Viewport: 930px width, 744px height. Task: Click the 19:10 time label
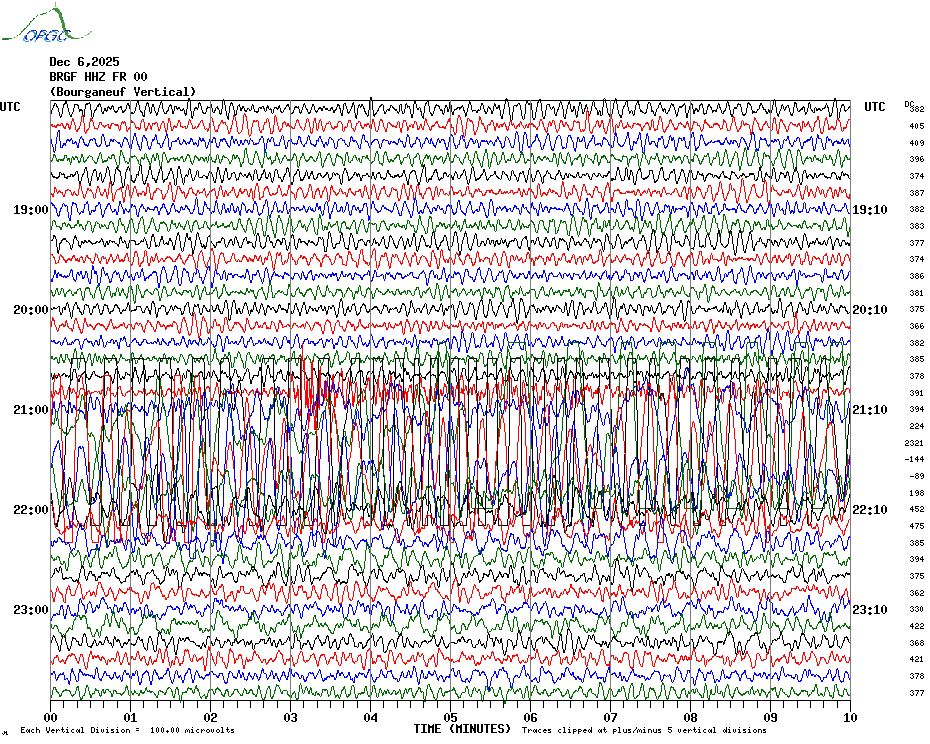point(870,210)
